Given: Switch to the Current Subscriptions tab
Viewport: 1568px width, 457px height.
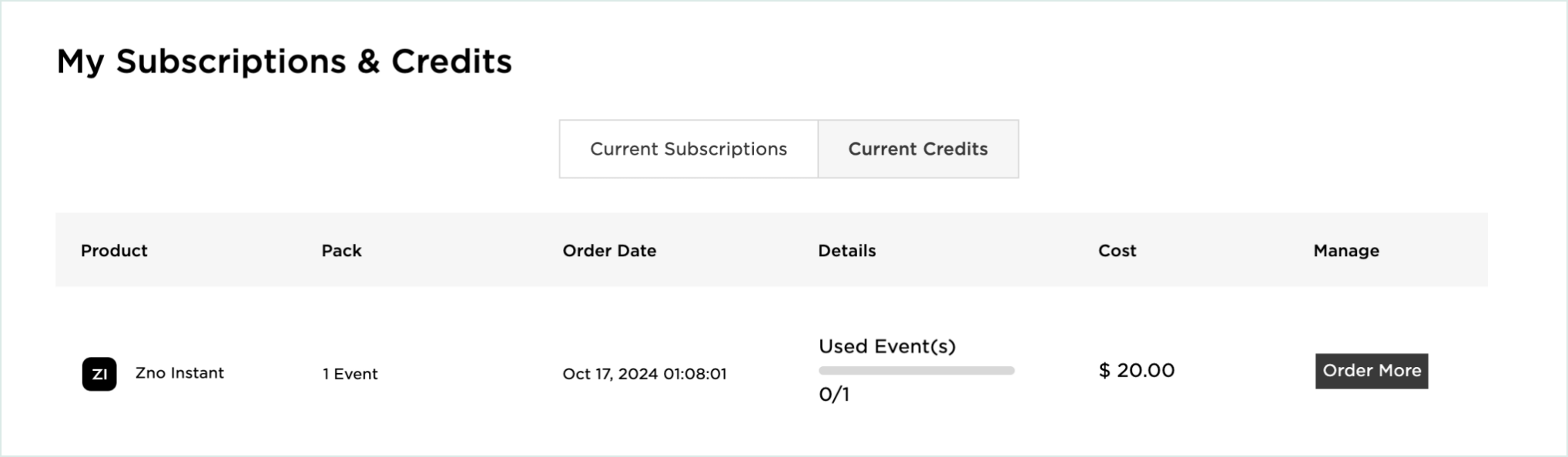Looking at the screenshot, I should pyautogui.click(x=689, y=148).
